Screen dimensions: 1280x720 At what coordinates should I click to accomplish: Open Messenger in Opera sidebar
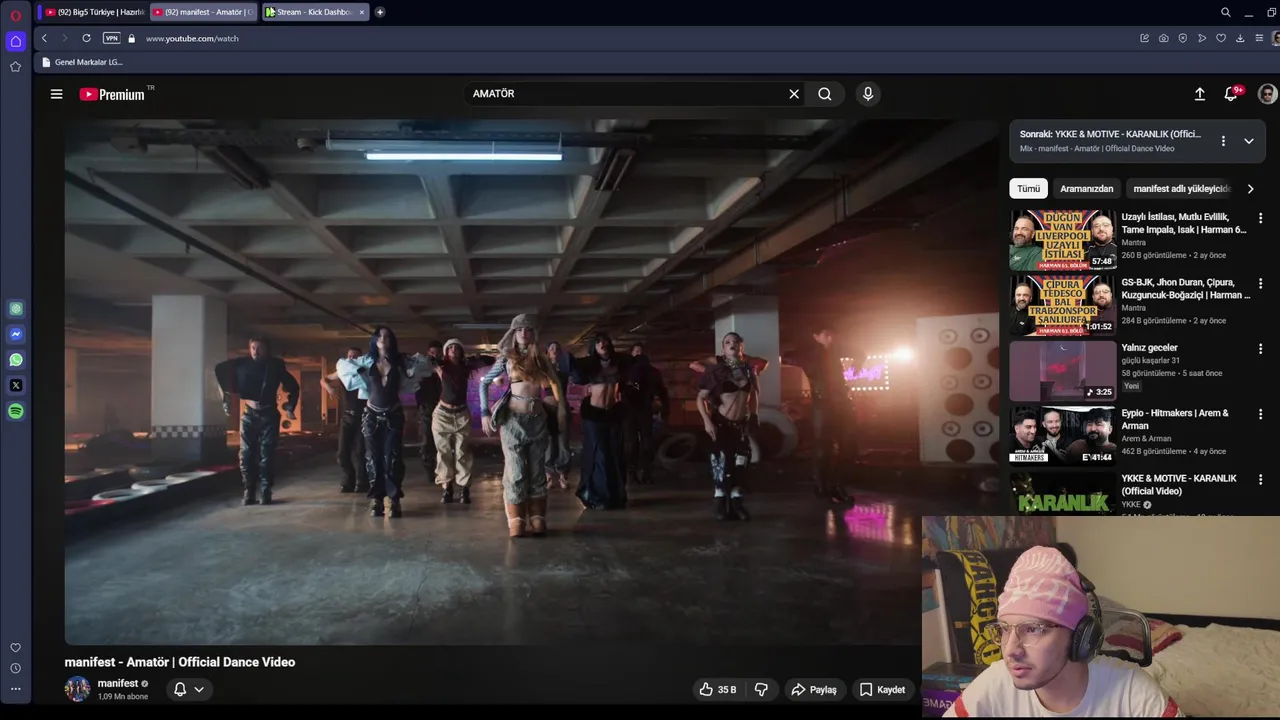(15, 334)
